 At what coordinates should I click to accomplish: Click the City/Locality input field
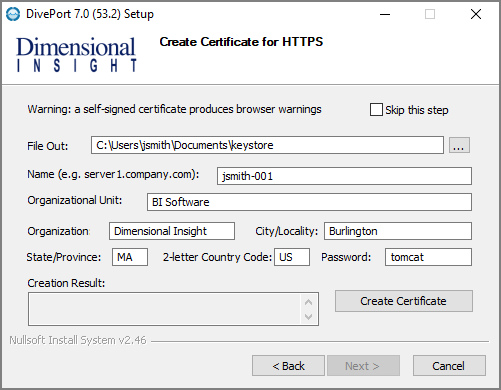398,231
